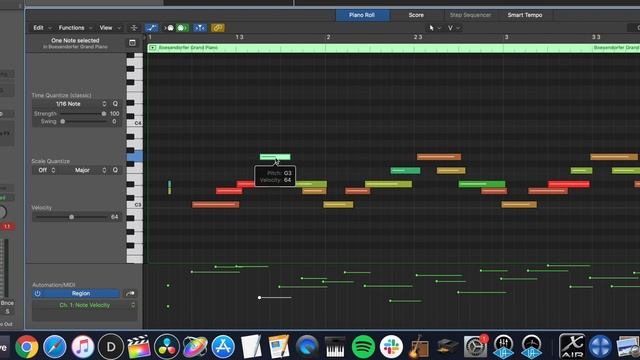
Task: Open DaVinci Resolve from the Dock
Action: point(167,347)
